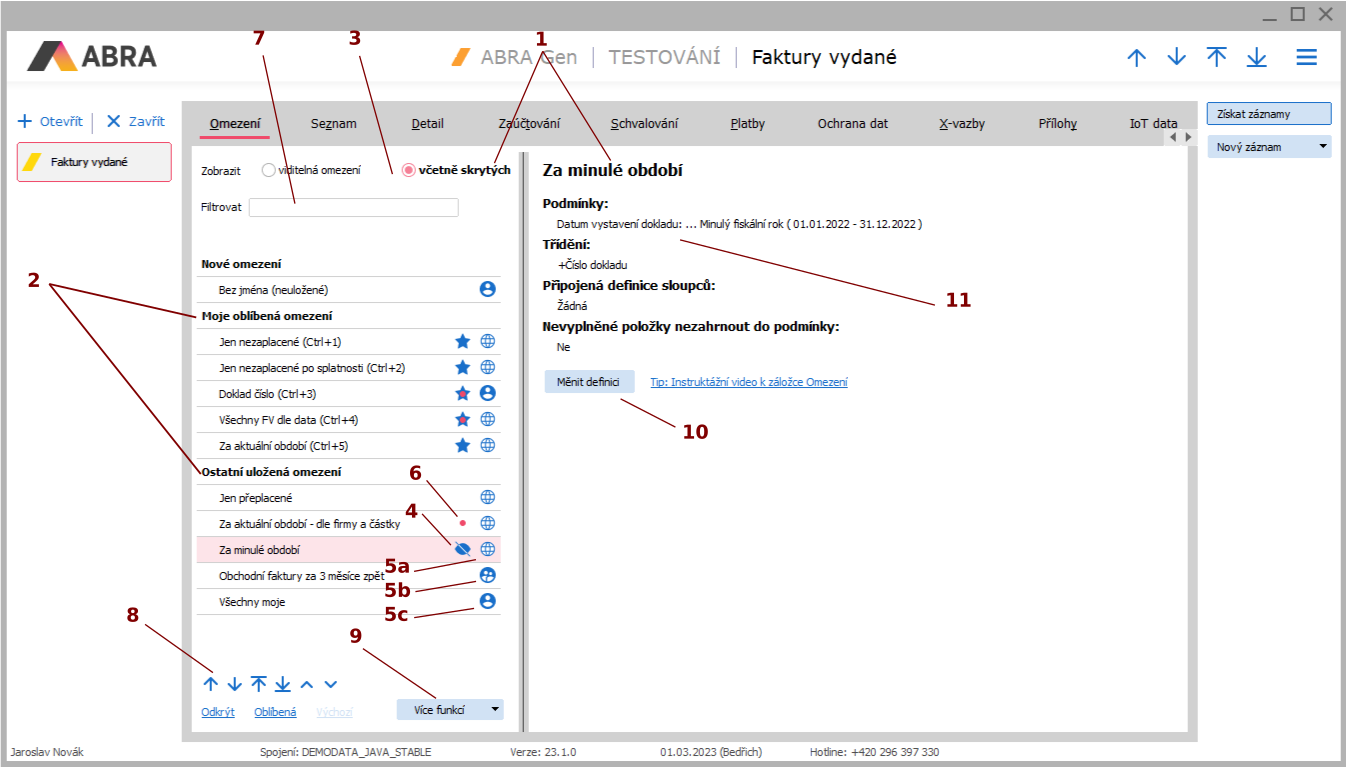Click the chevron-up icon below the list
1346x767 pixels.
(307, 684)
